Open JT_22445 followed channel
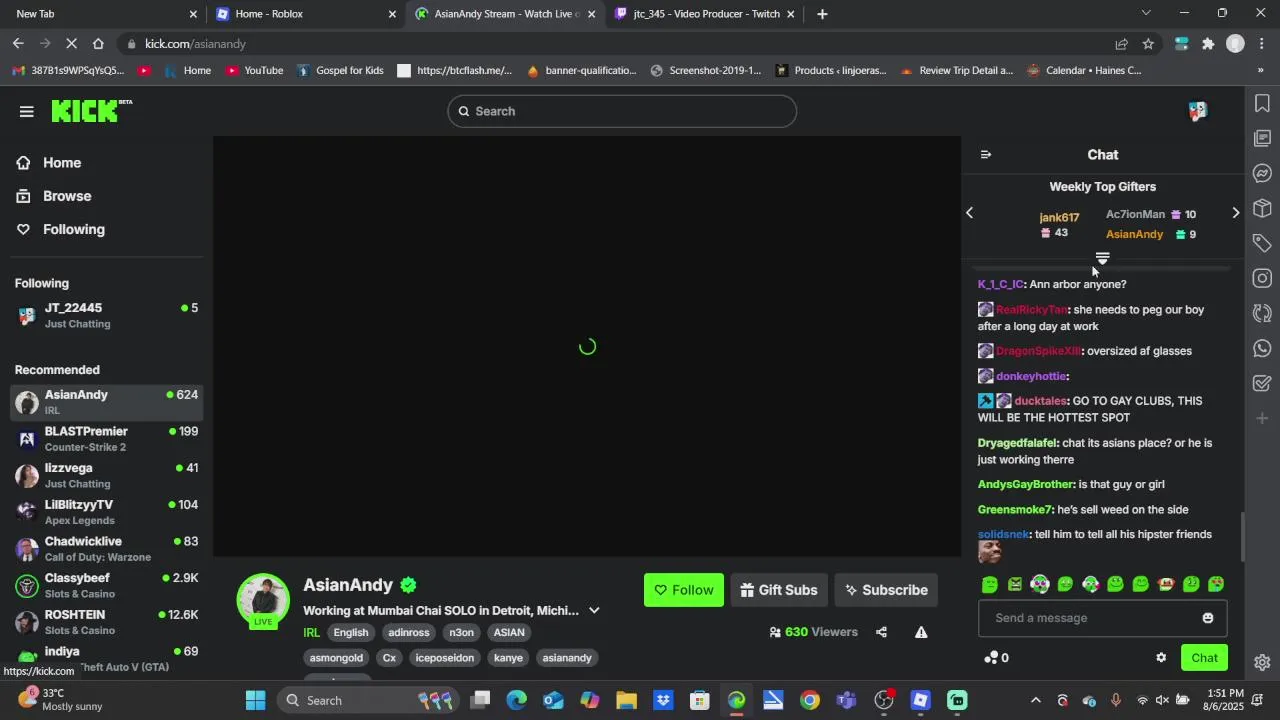 pyautogui.click(x=106, y=315)
